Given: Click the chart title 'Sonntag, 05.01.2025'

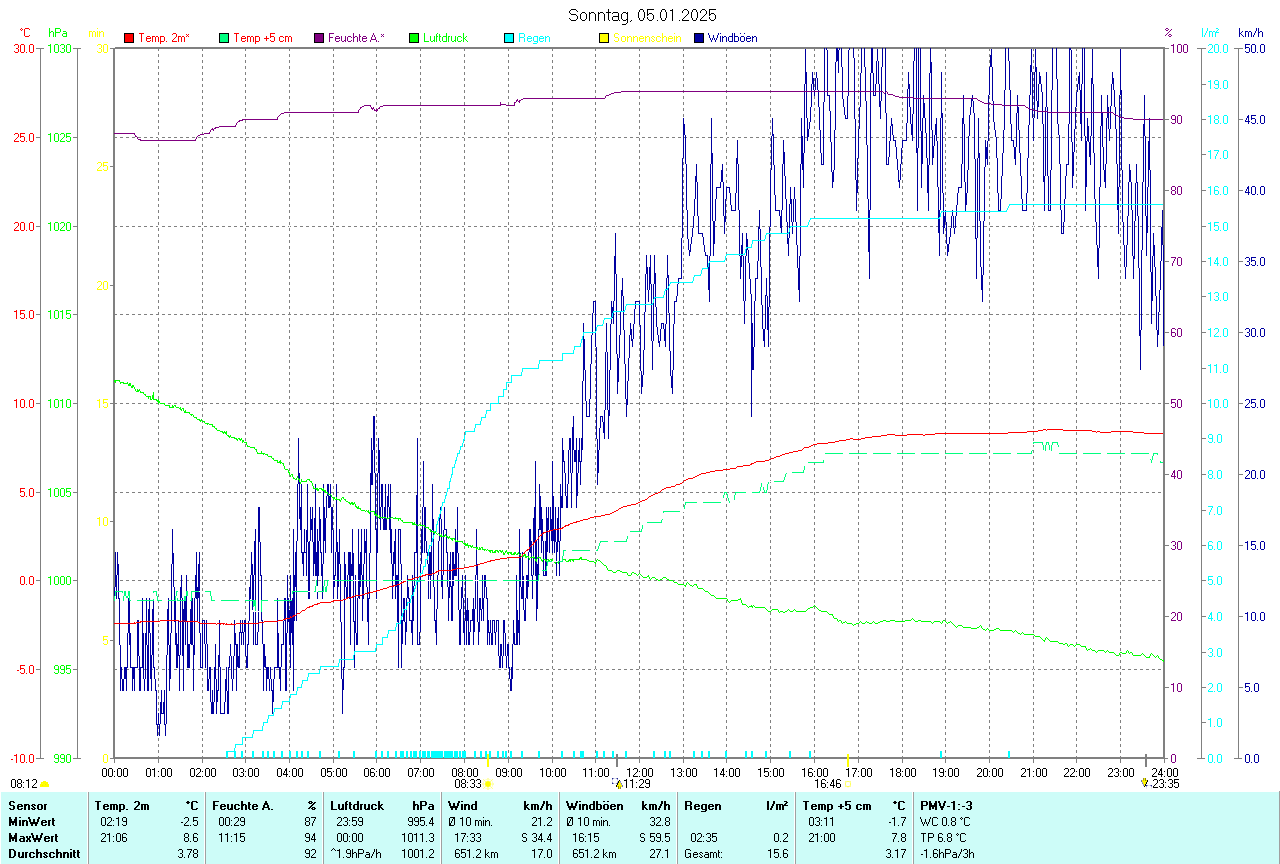Looking at the screenshot, I should point(642,15).
